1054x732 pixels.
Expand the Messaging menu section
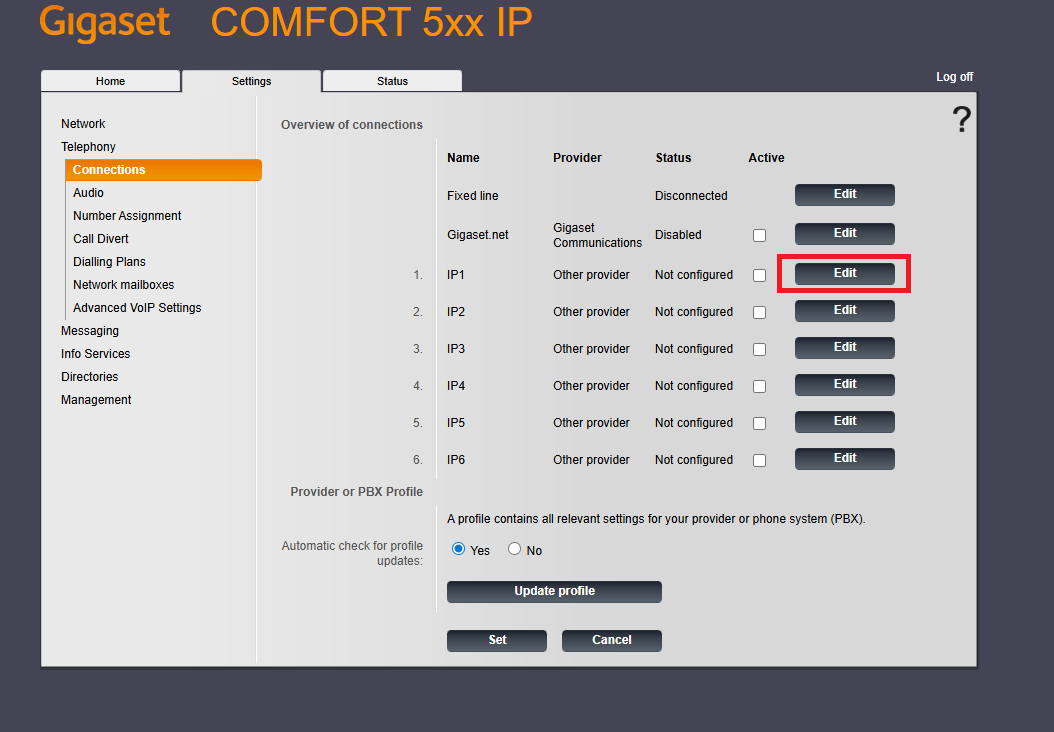point(90,331)
